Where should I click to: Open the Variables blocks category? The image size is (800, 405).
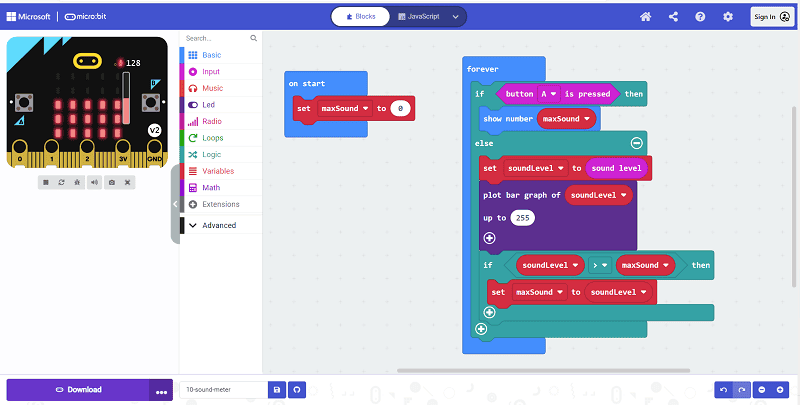(221, 171)
